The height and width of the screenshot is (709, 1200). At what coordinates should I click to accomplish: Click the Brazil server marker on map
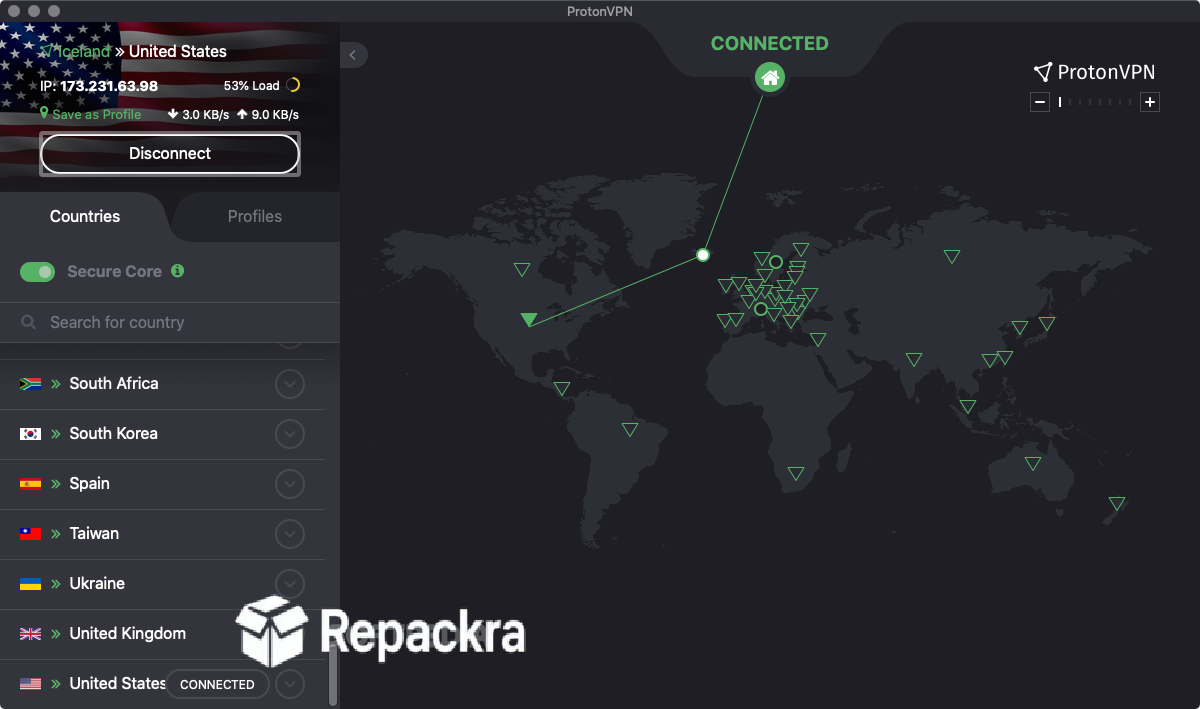pyautogui.click(x=630, y=429)
